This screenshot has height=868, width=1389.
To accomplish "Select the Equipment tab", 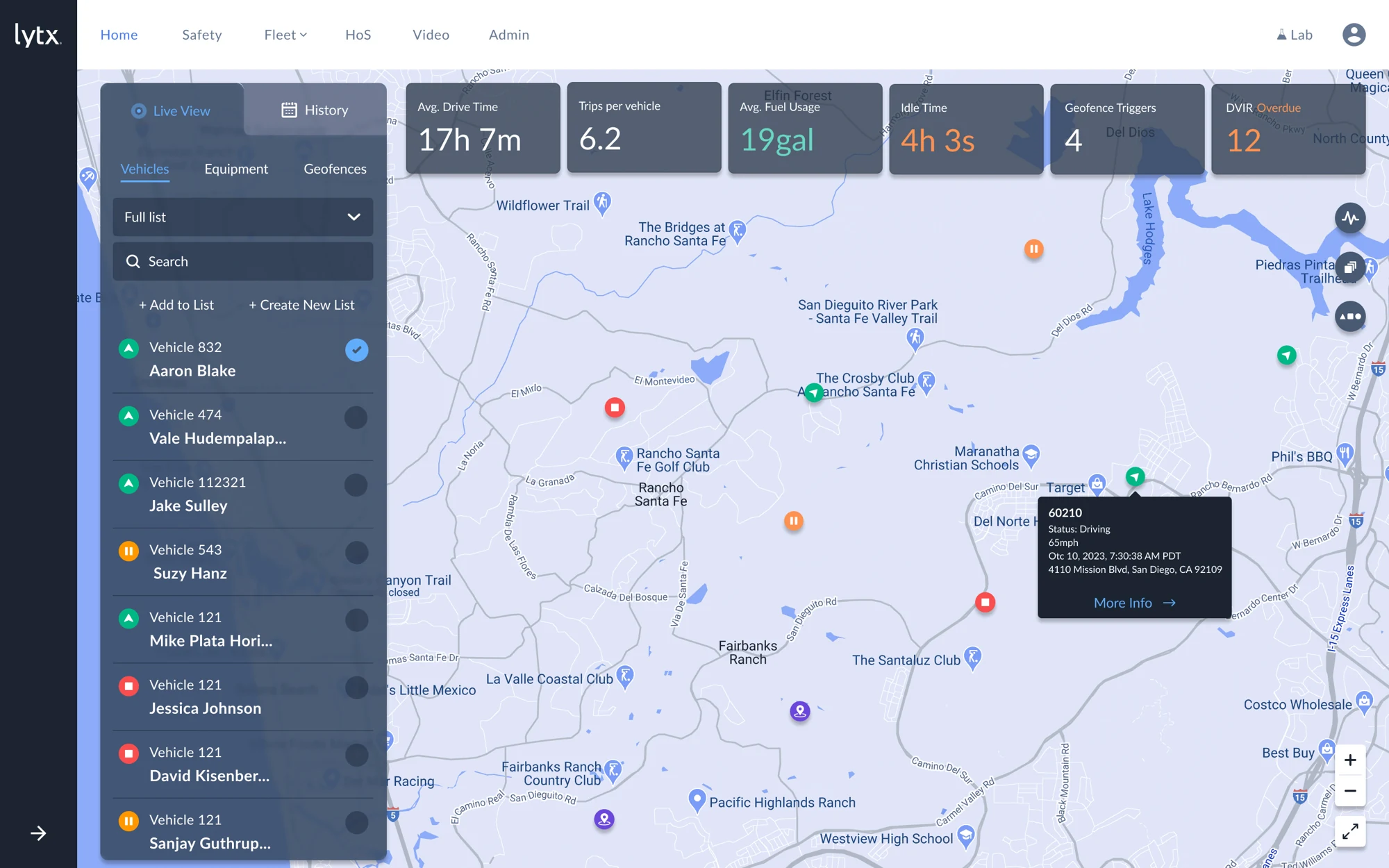I will (x=236, y=169).
